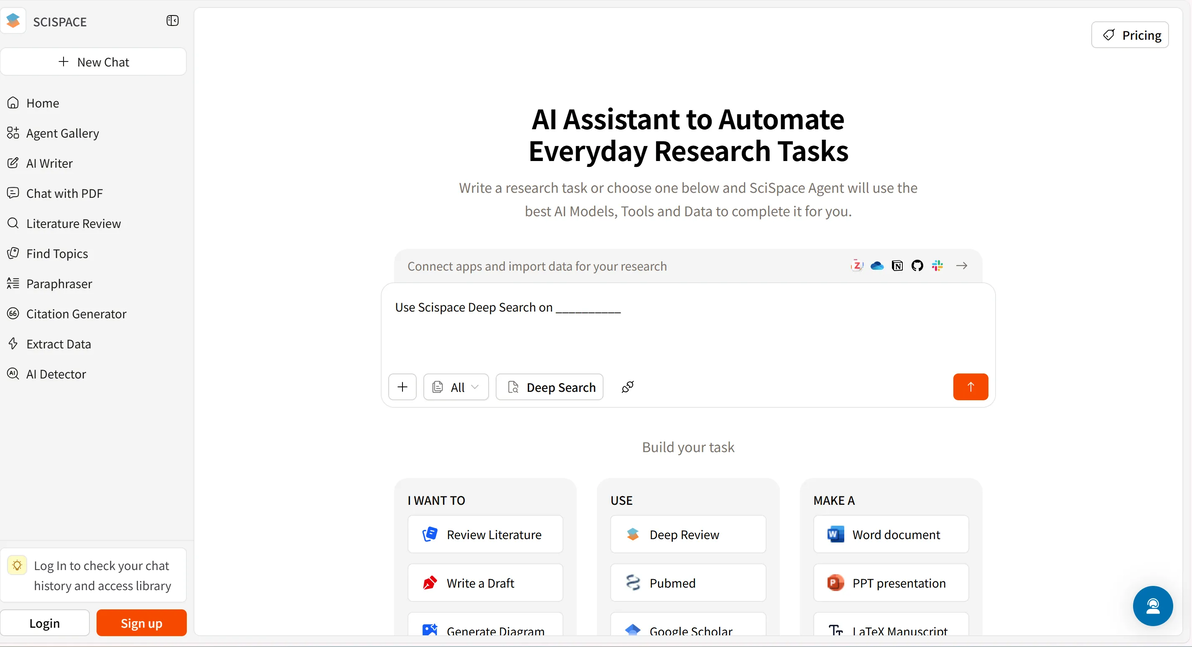Click the SciSpace logo icon
The width and height of the screenshot is (1192, 647).
[13, 21]
